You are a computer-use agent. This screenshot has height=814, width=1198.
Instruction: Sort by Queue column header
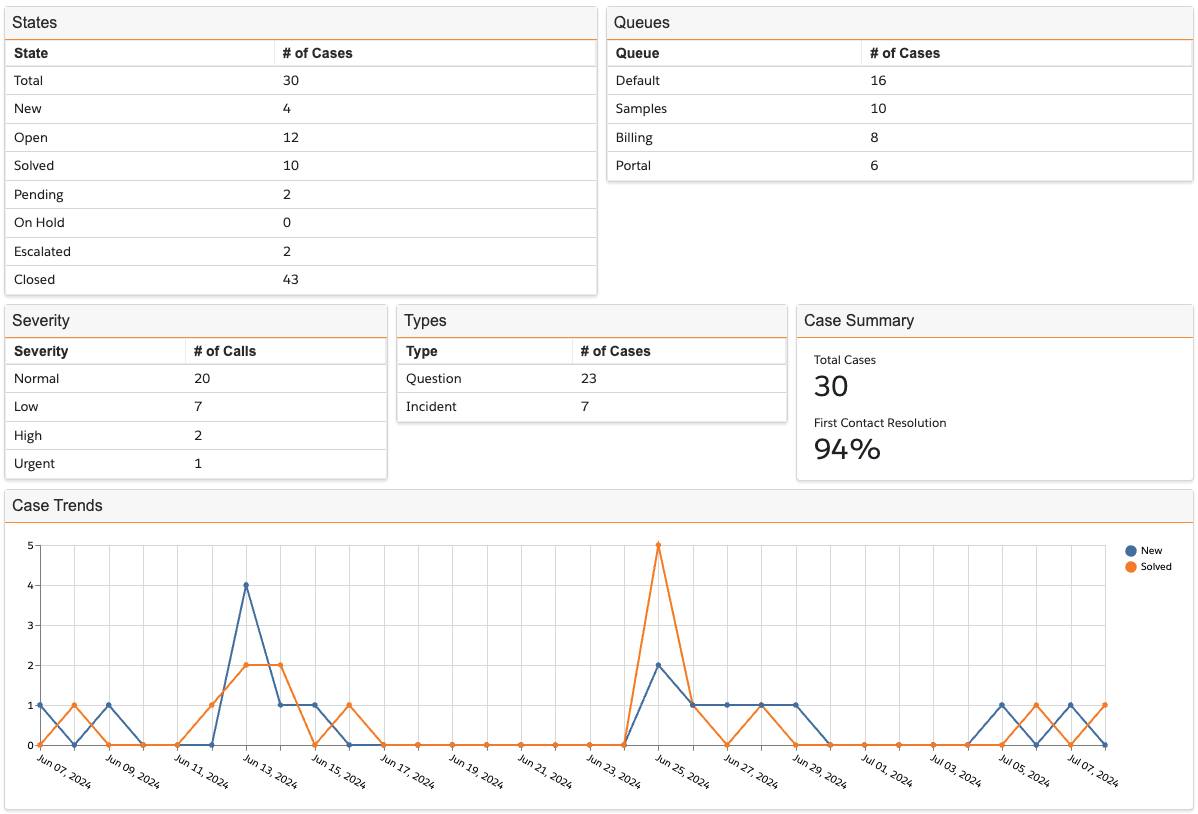(x=637, y=53)
